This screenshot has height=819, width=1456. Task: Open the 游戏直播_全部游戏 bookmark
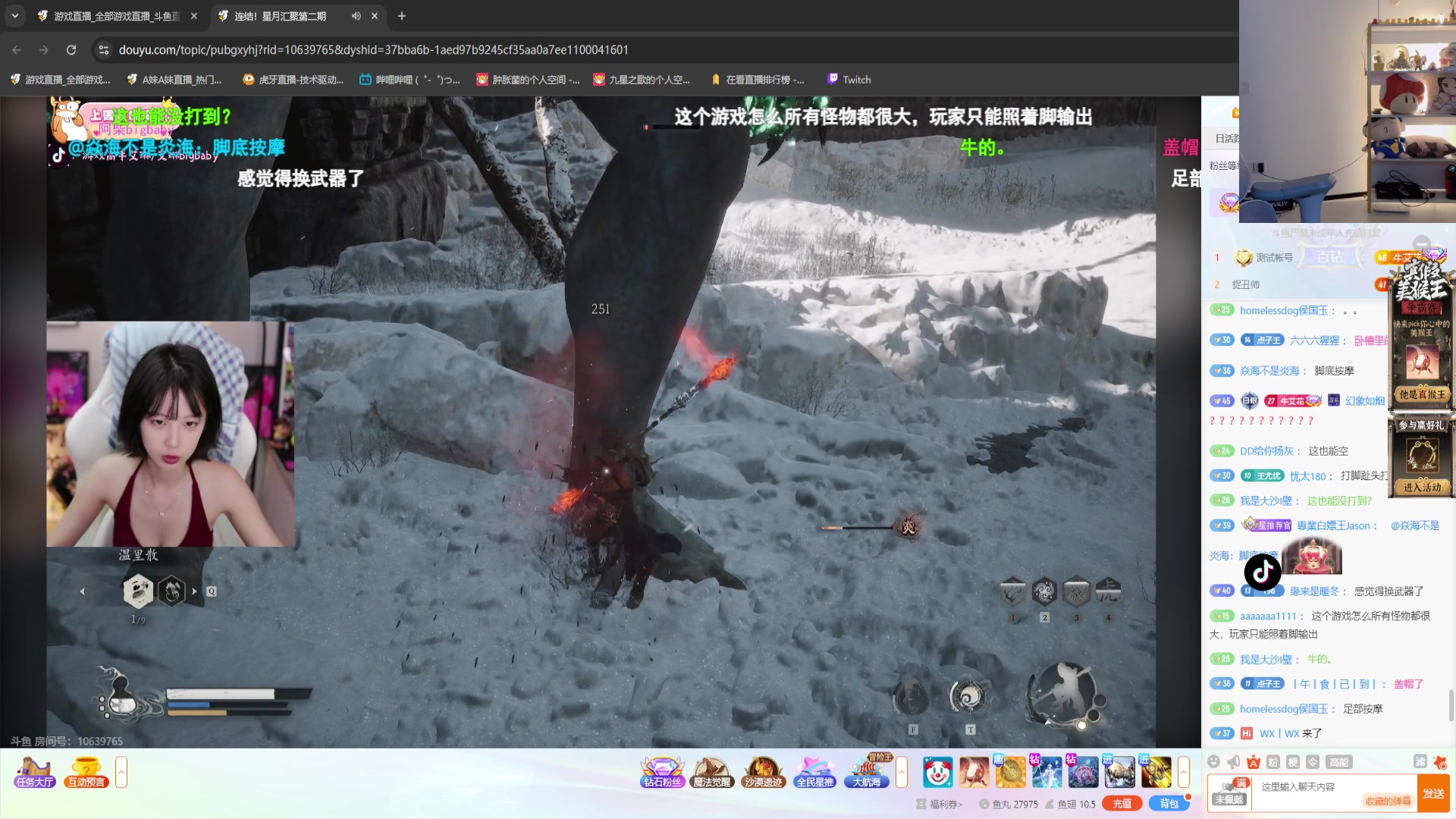pos(60,80)
